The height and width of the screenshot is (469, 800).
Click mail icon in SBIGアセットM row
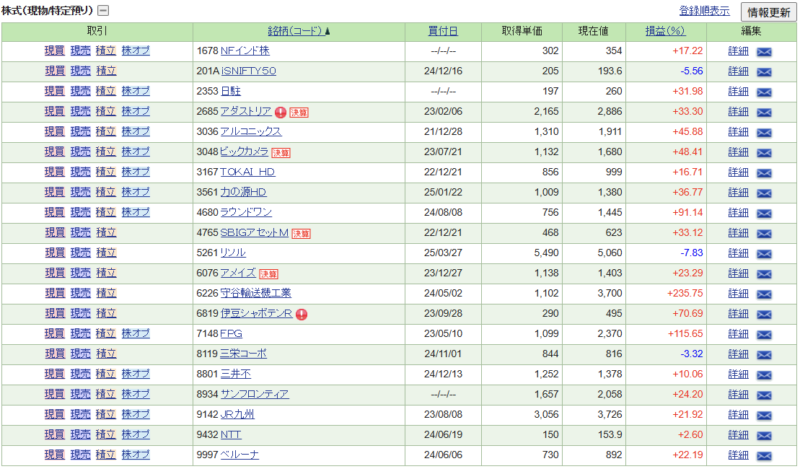tap(764, 233)
